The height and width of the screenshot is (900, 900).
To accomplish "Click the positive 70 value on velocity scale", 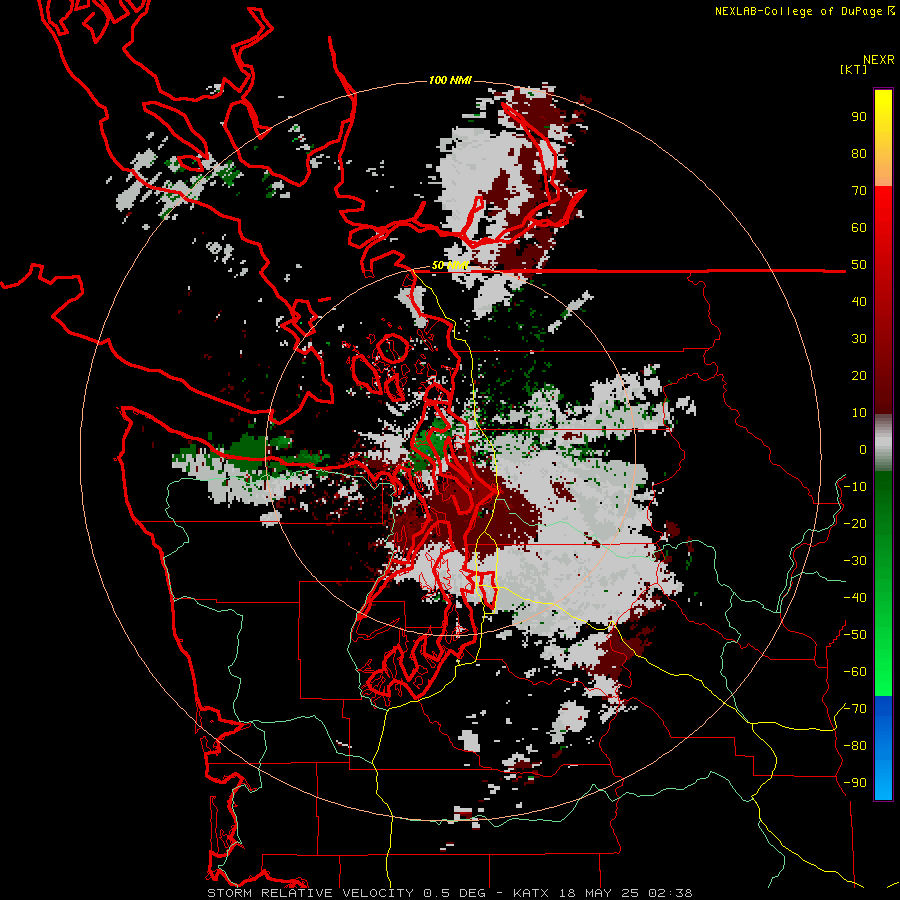I will (x=859, y=191).
